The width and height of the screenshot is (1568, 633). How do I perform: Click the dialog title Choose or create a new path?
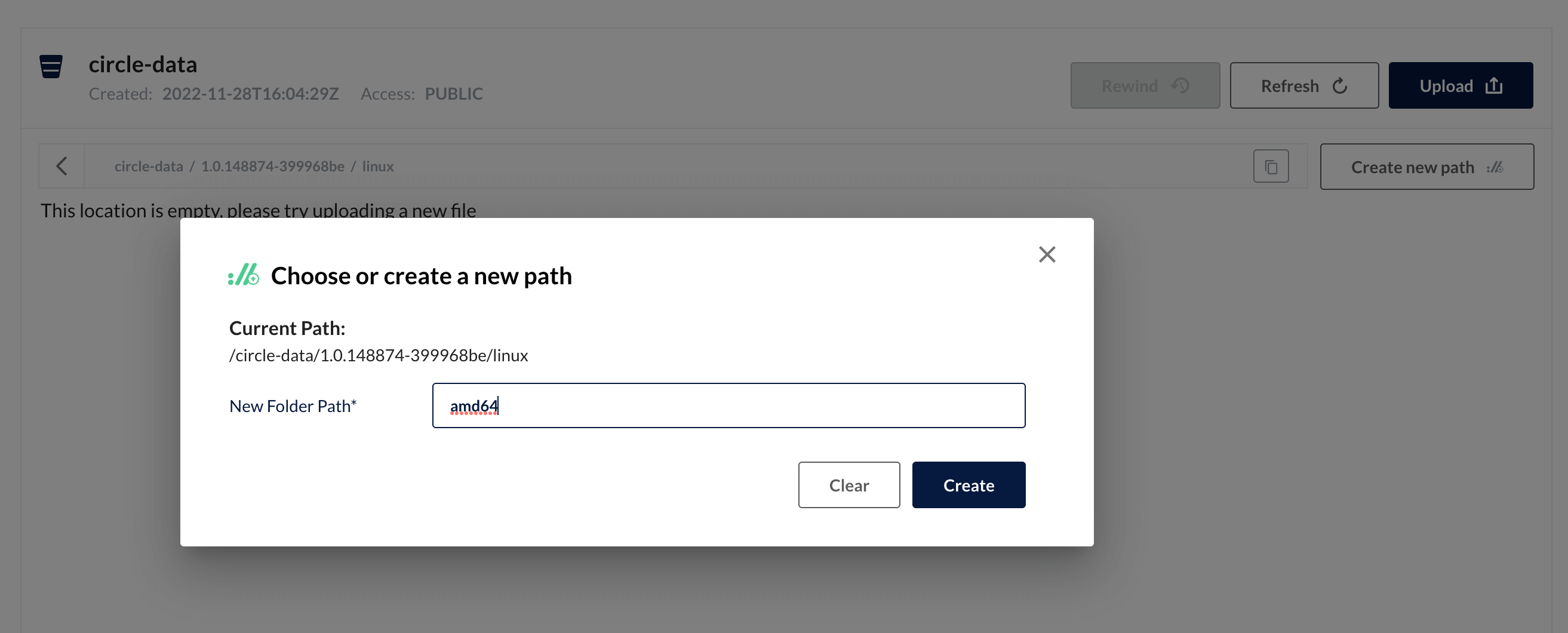click(x=421, y=276)
